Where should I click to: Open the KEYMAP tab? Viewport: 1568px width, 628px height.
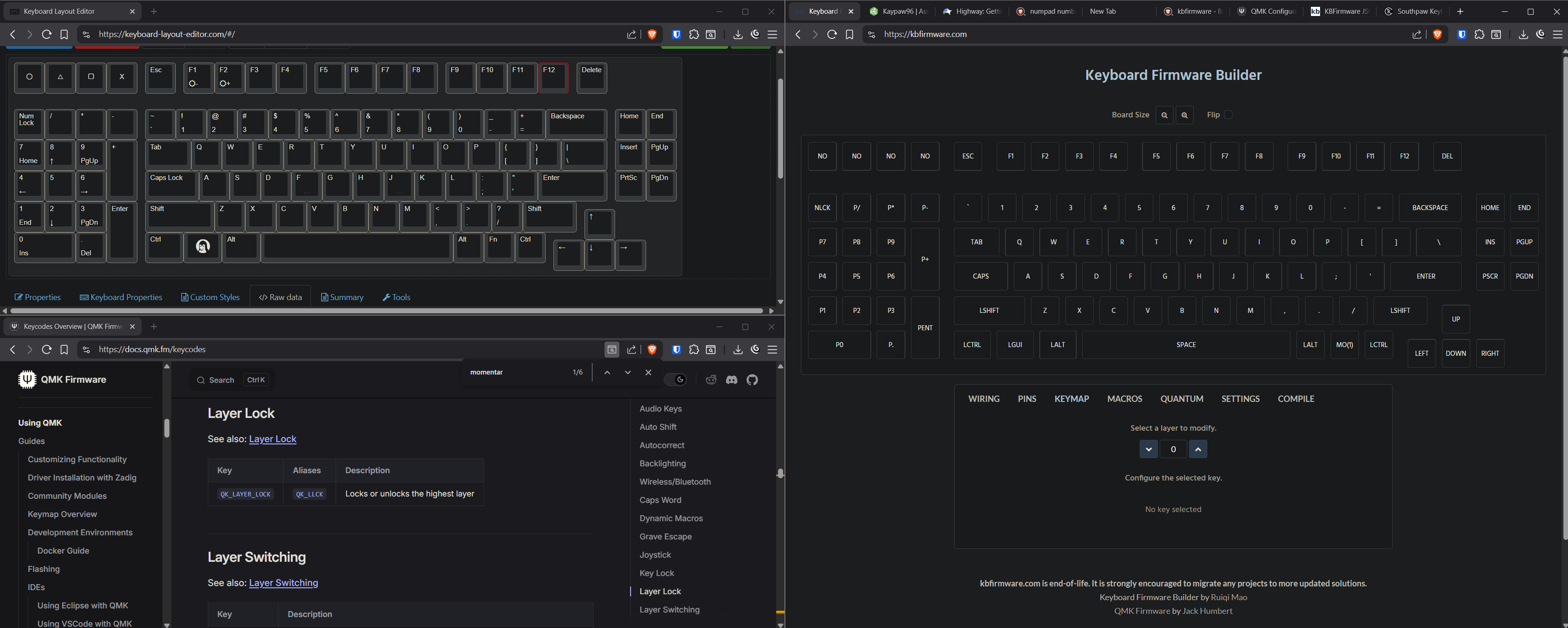click(x=1071, y=399)
